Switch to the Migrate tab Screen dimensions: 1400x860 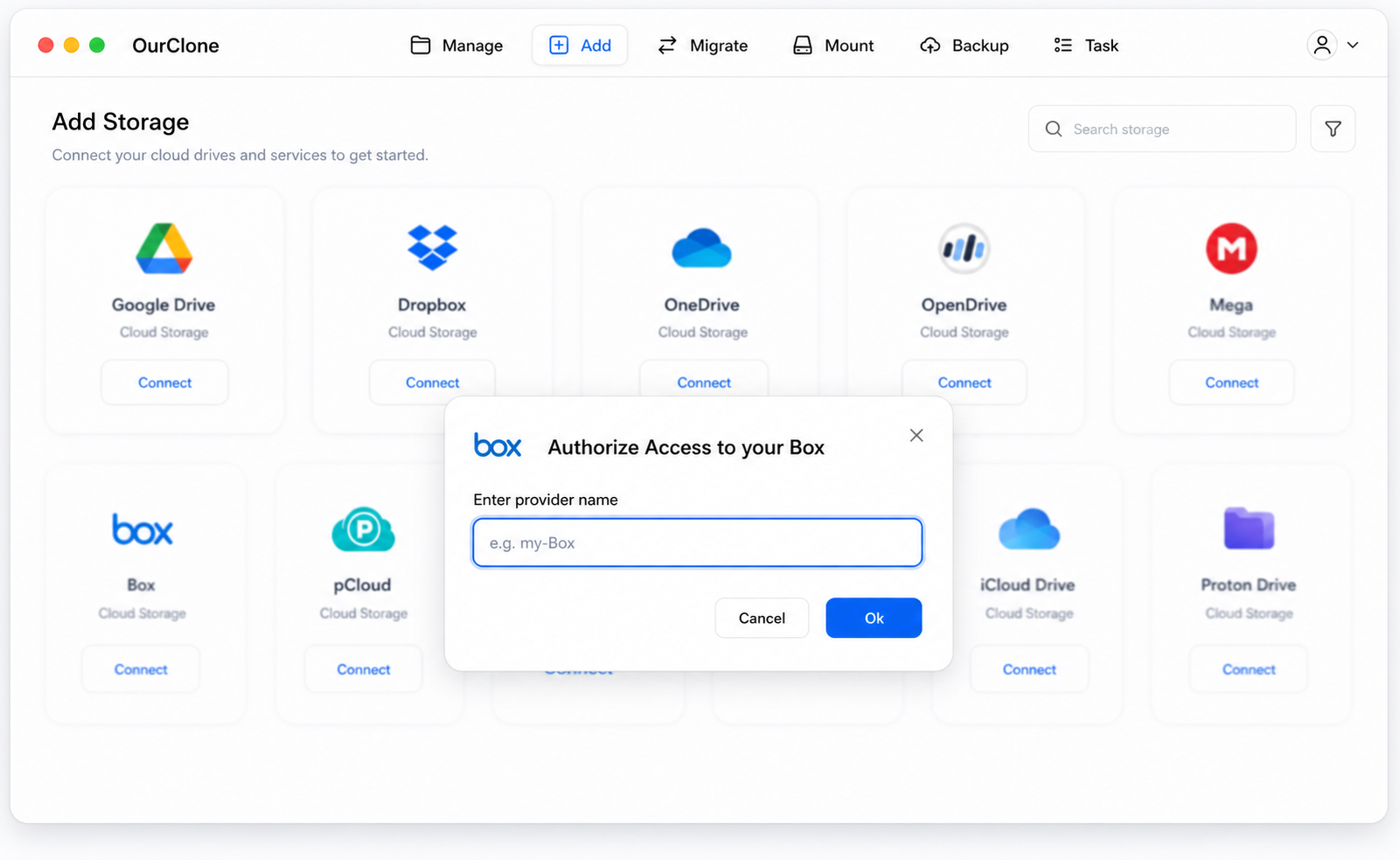tap(702, 45)
